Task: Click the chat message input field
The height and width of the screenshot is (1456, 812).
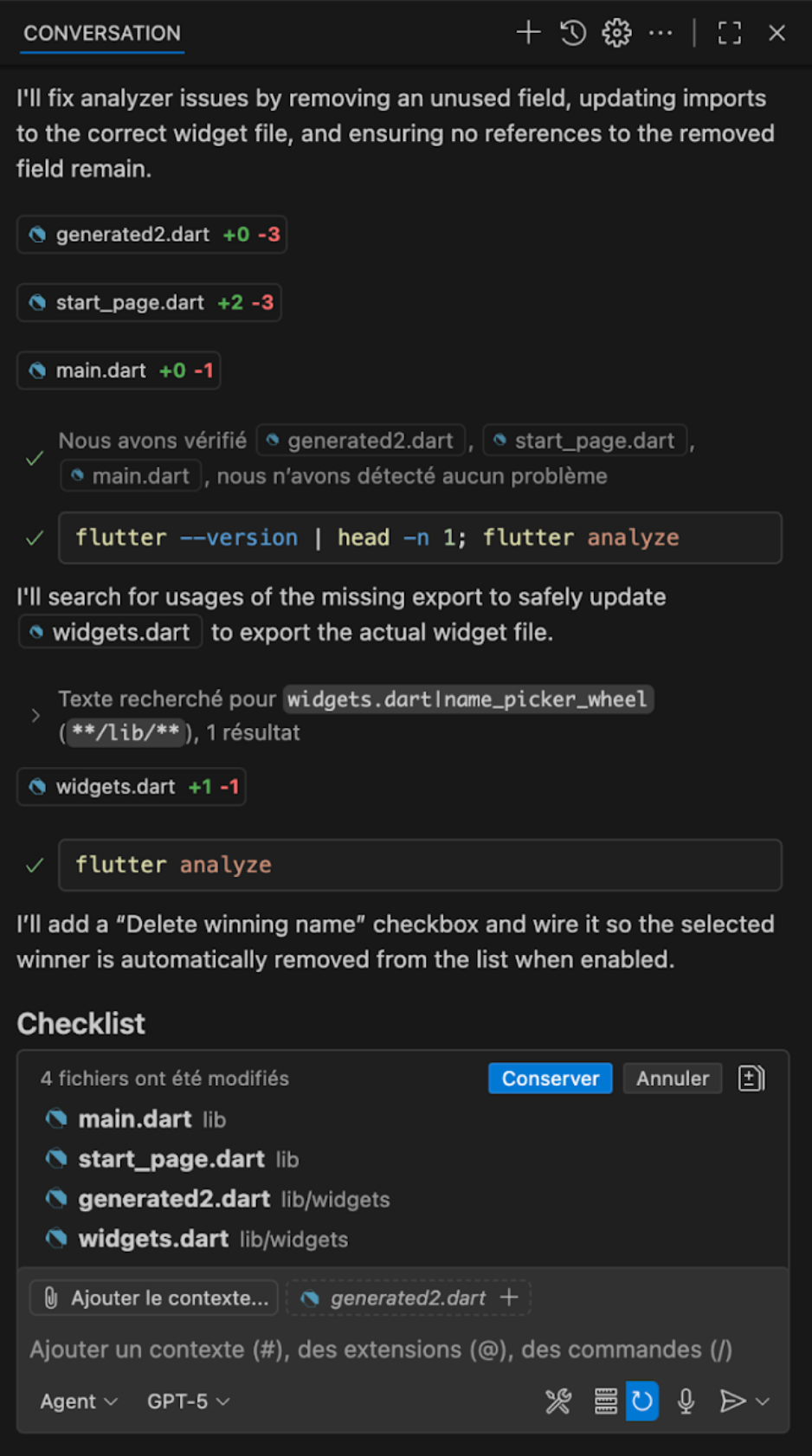Action: tap(381, 1350)
